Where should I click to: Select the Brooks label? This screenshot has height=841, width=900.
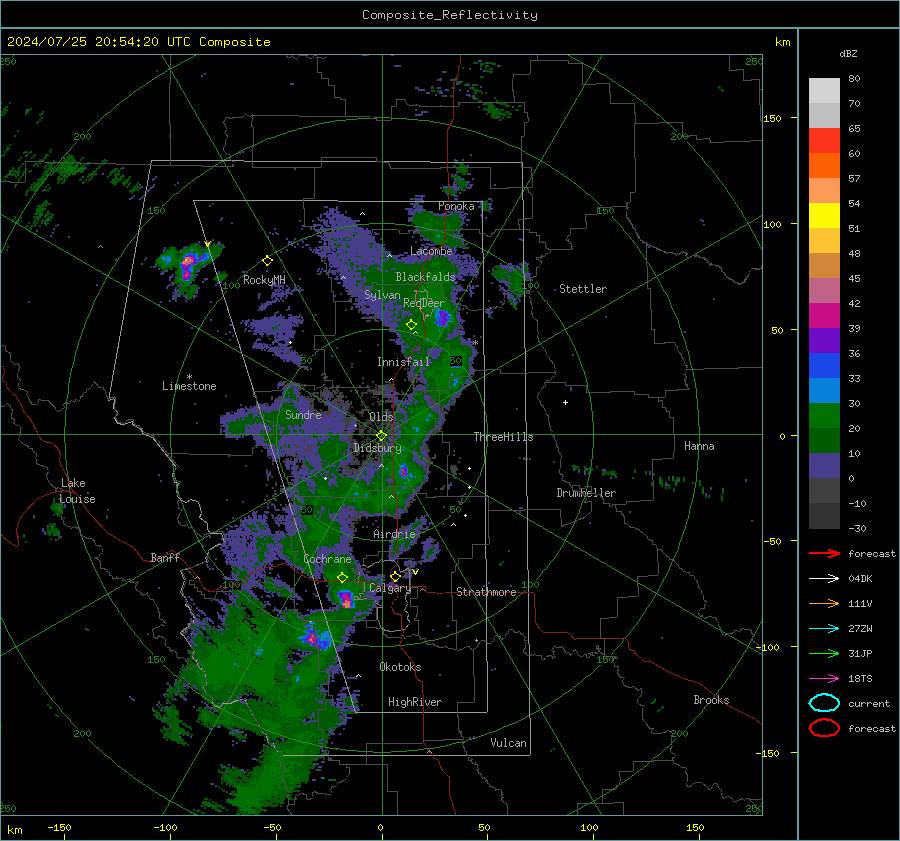tap(711, 700)
